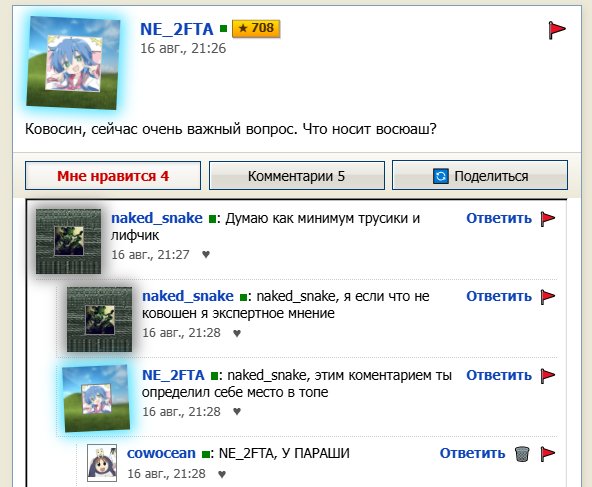Click NE_2FTA's large post avatar

73,63
